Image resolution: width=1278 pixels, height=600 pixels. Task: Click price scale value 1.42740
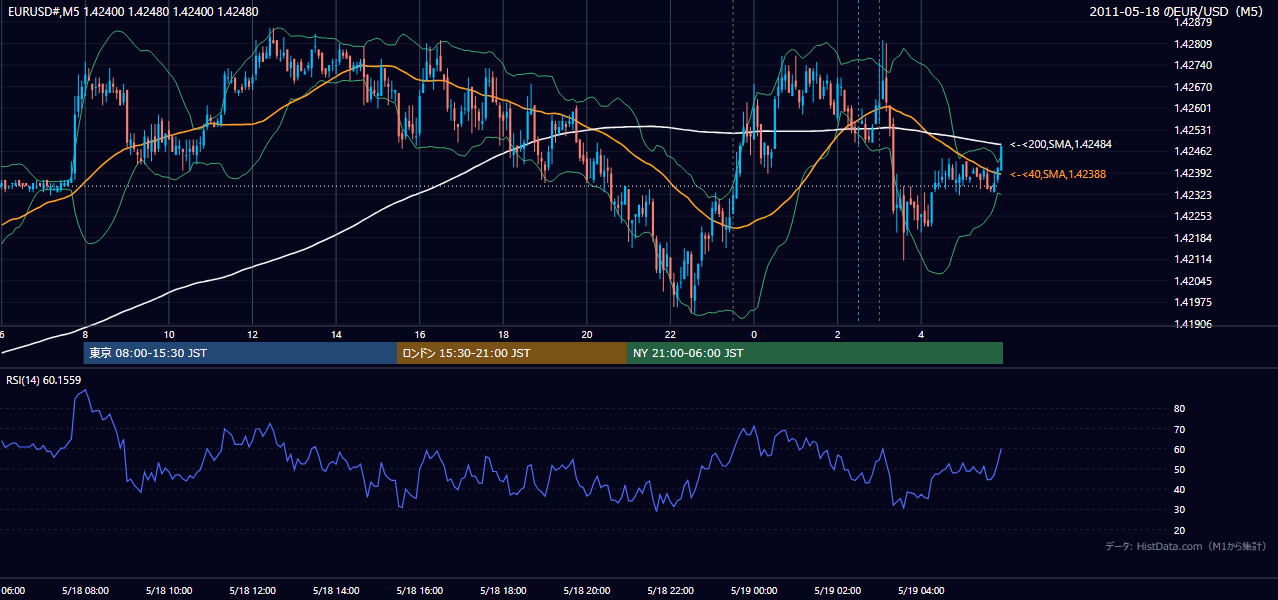[1194, 65]
